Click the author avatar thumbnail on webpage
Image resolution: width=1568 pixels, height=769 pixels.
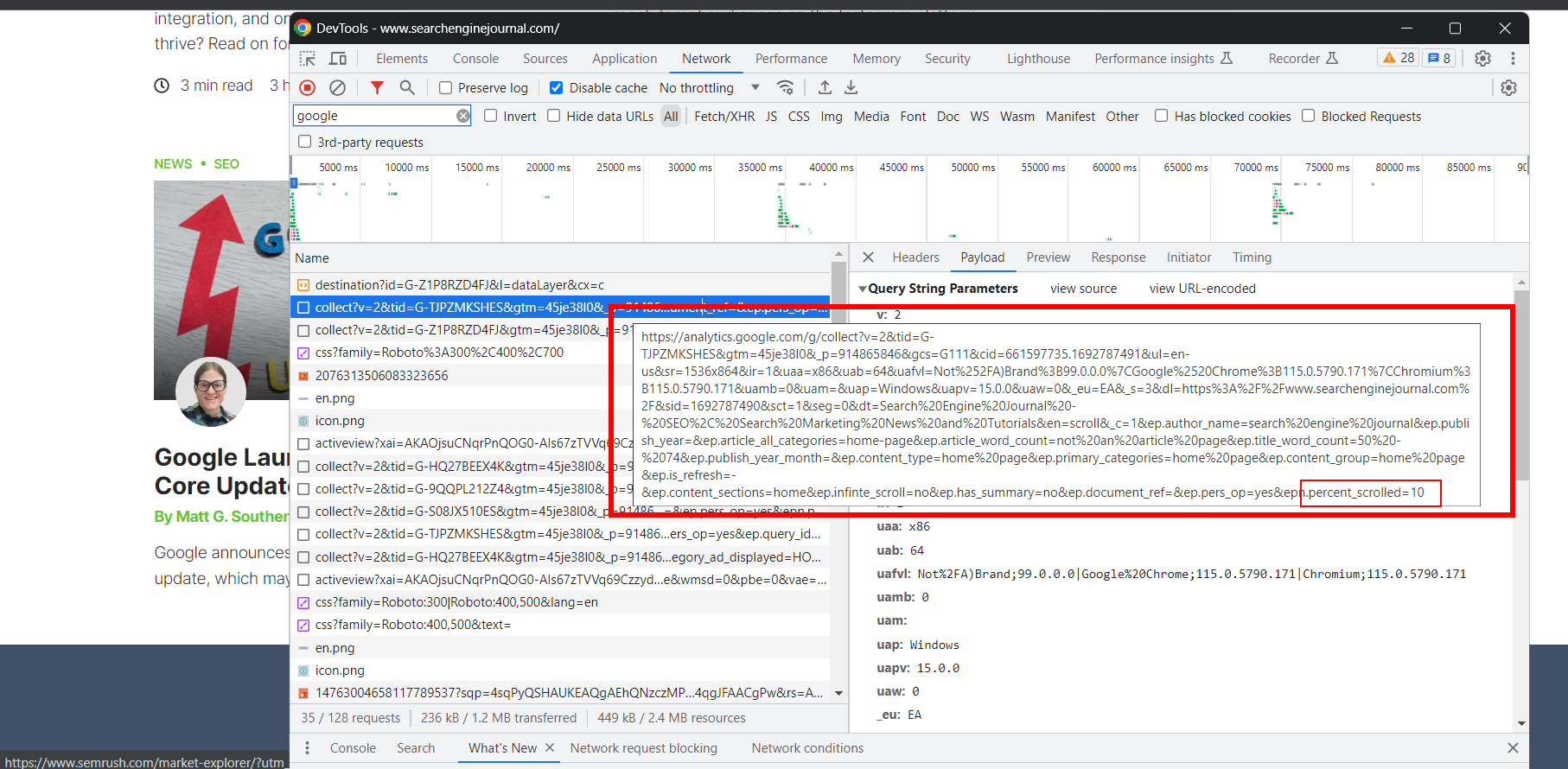[210, 391]
